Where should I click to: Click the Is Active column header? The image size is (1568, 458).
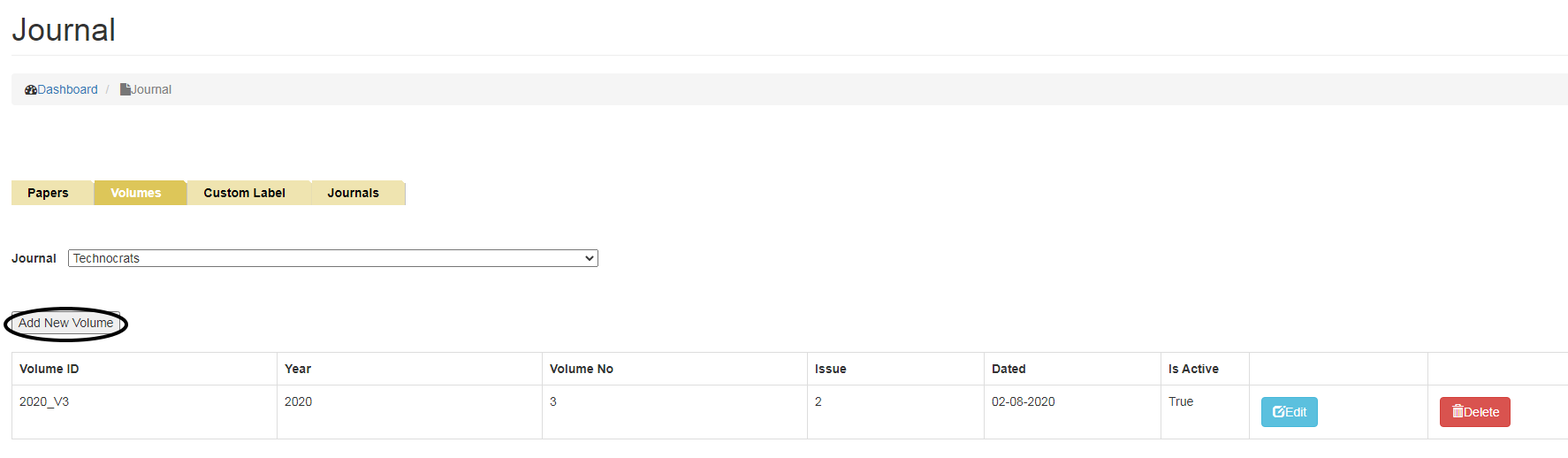(x=1193, y=369)
